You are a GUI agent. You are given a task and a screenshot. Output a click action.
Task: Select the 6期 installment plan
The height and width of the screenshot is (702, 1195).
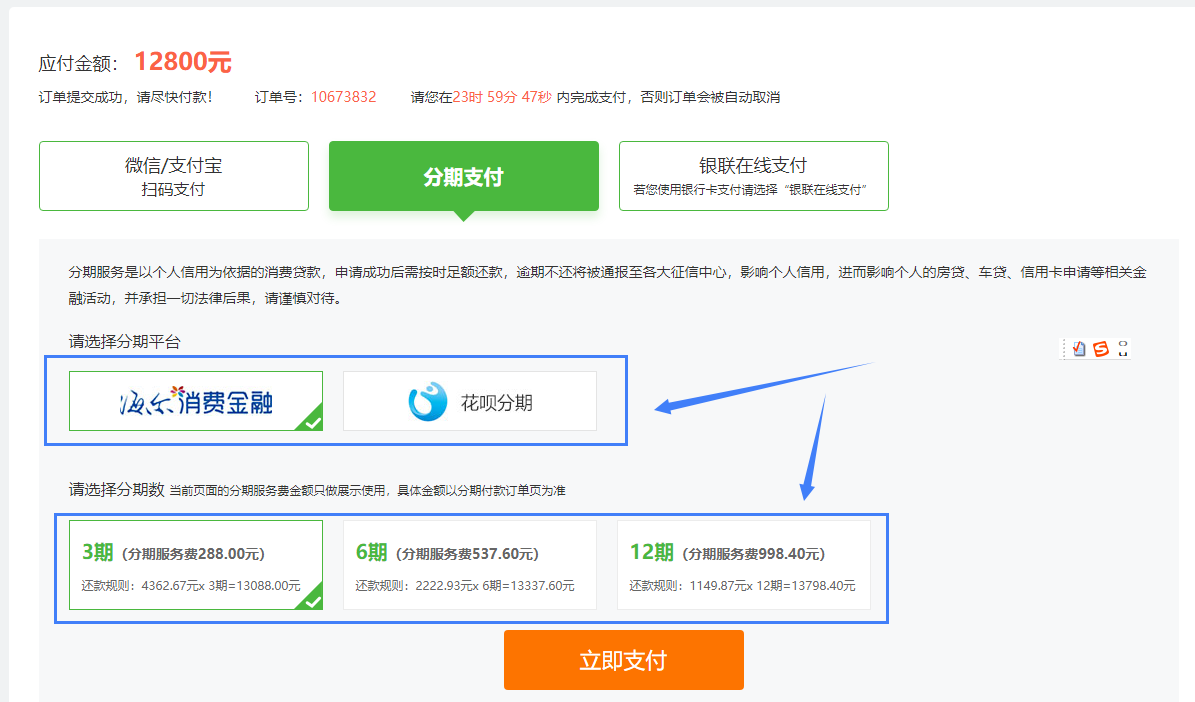point(469,565)
